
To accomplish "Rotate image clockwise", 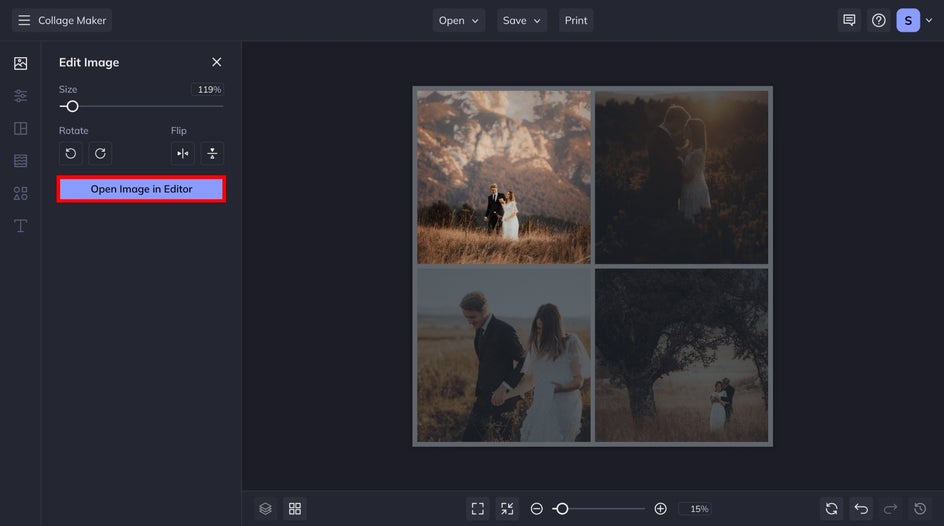I will click(99, 153).
